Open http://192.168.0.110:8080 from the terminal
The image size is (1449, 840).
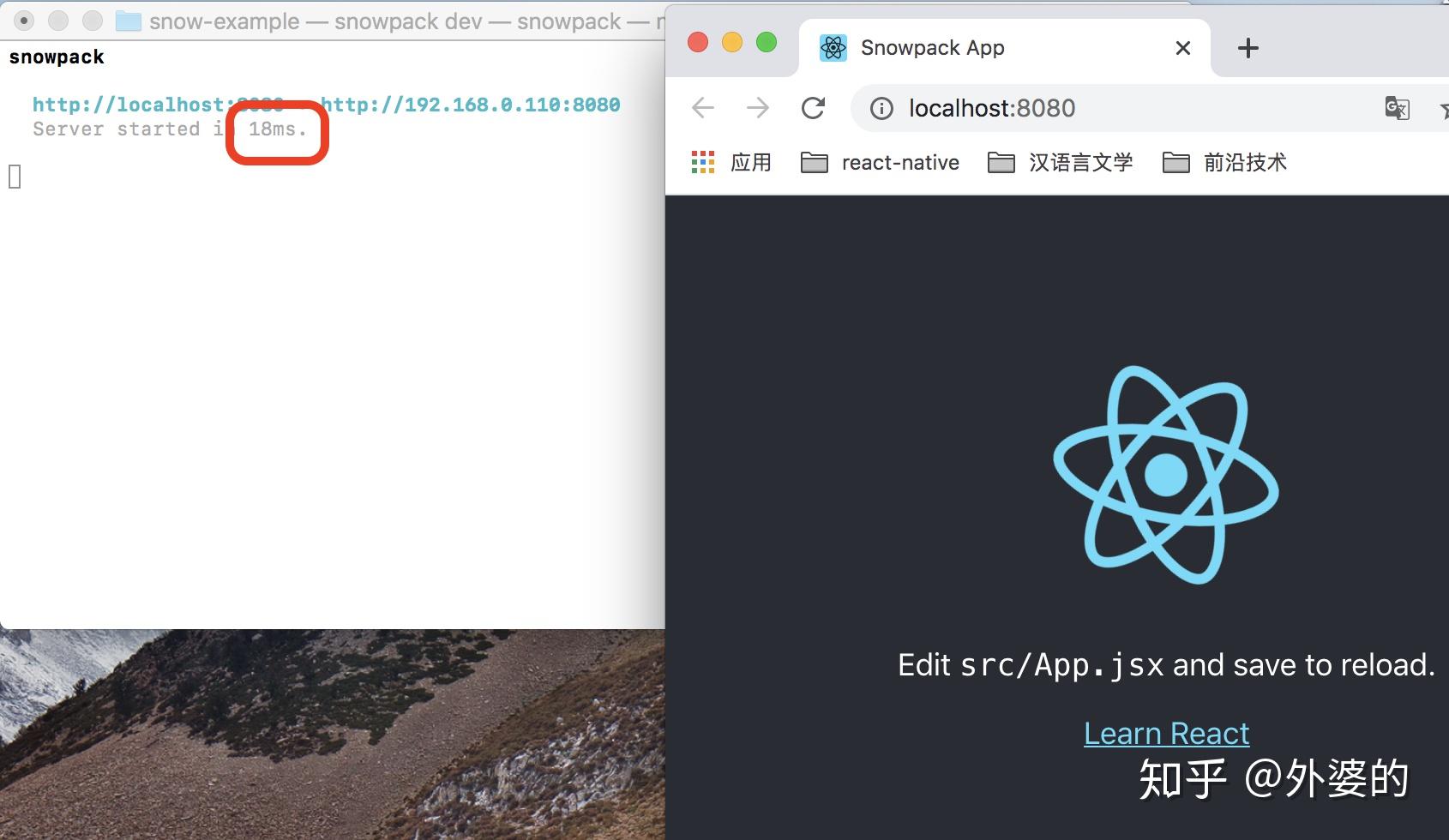[471, 104]
